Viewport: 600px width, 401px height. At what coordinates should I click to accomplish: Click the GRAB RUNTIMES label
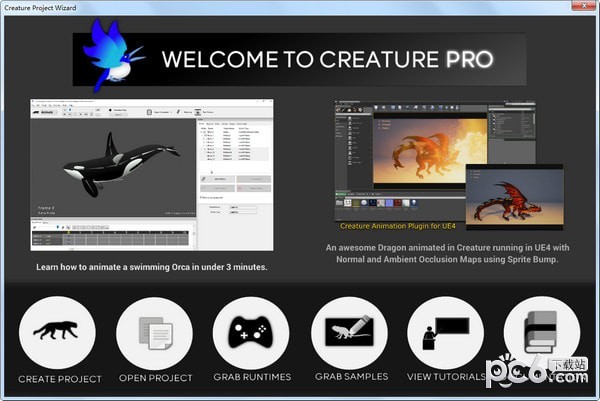[252, 377]
